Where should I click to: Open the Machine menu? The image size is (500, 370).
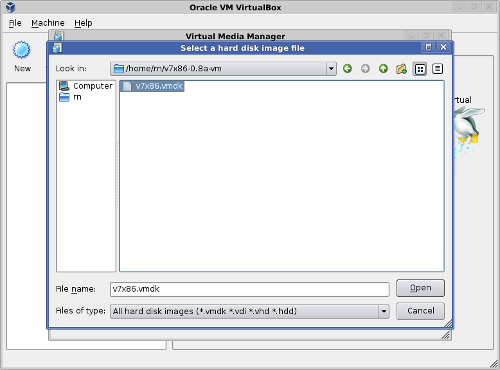tap(48, 23)
